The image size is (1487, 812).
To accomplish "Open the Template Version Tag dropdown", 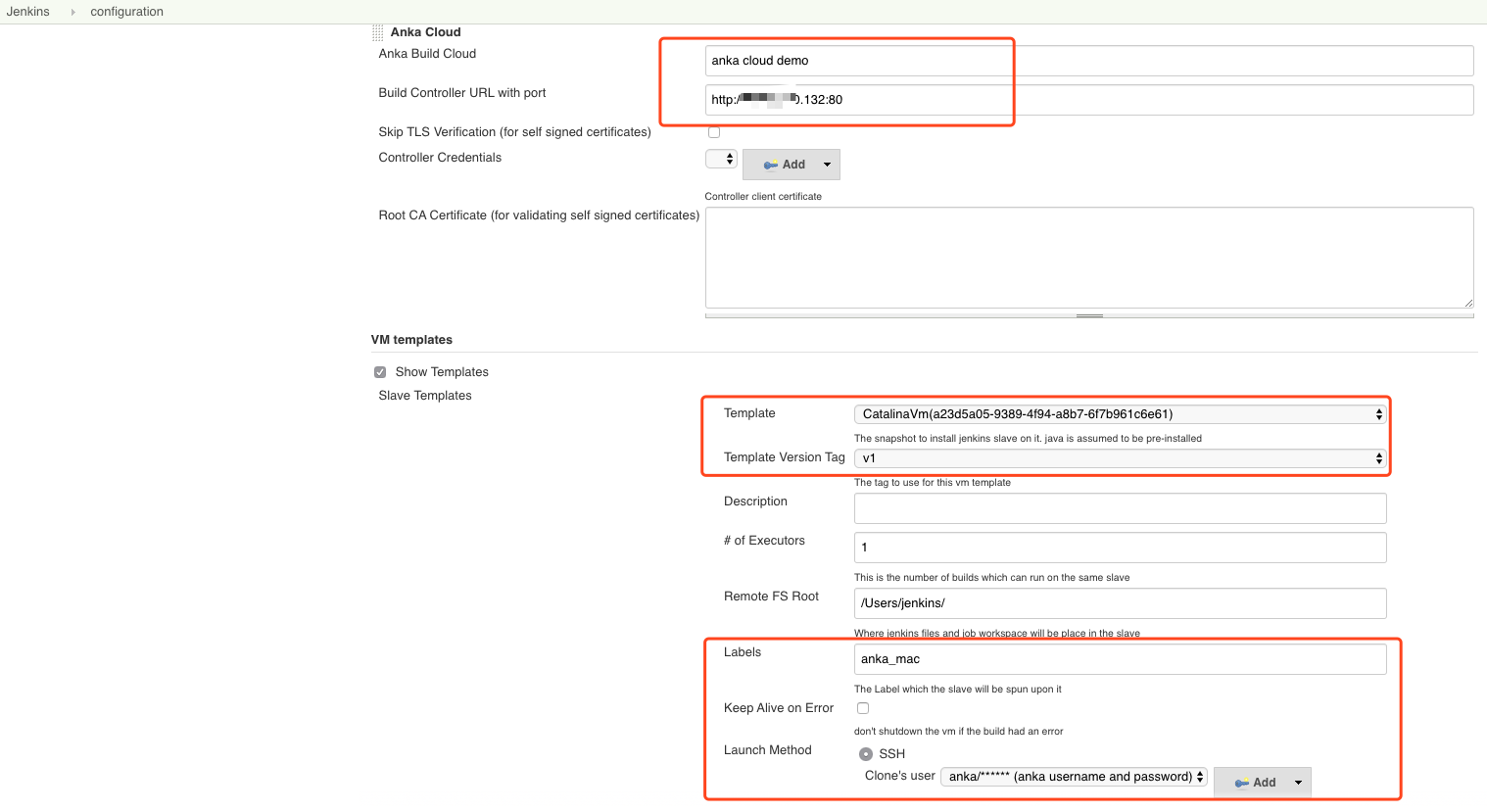I will (x=1121, y=458).
